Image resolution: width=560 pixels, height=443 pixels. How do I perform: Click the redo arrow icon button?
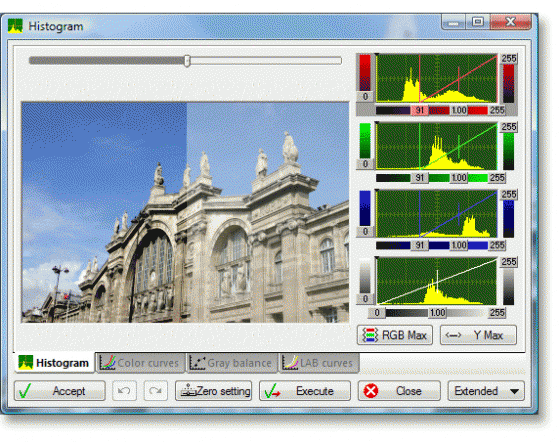156,390
